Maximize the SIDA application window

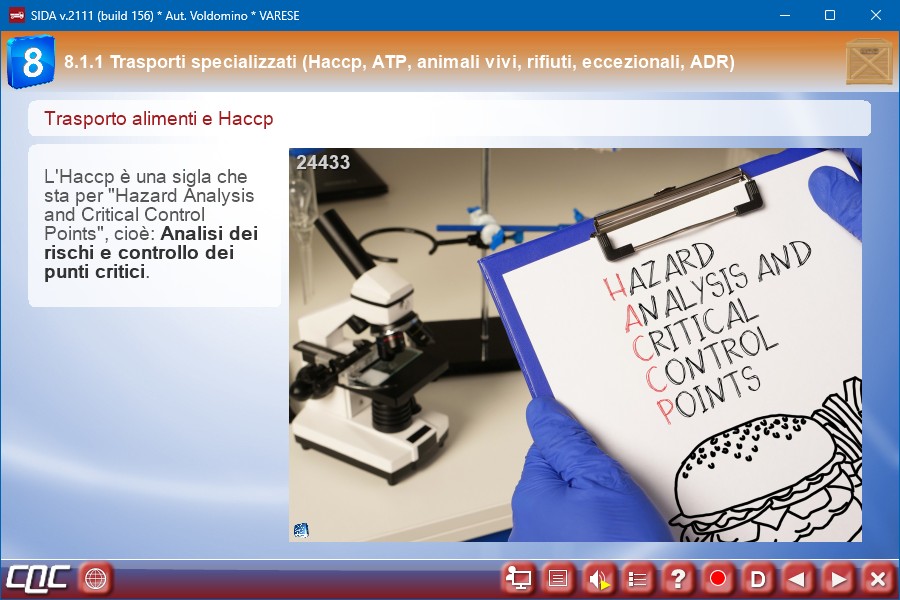(x=829, y=15)
